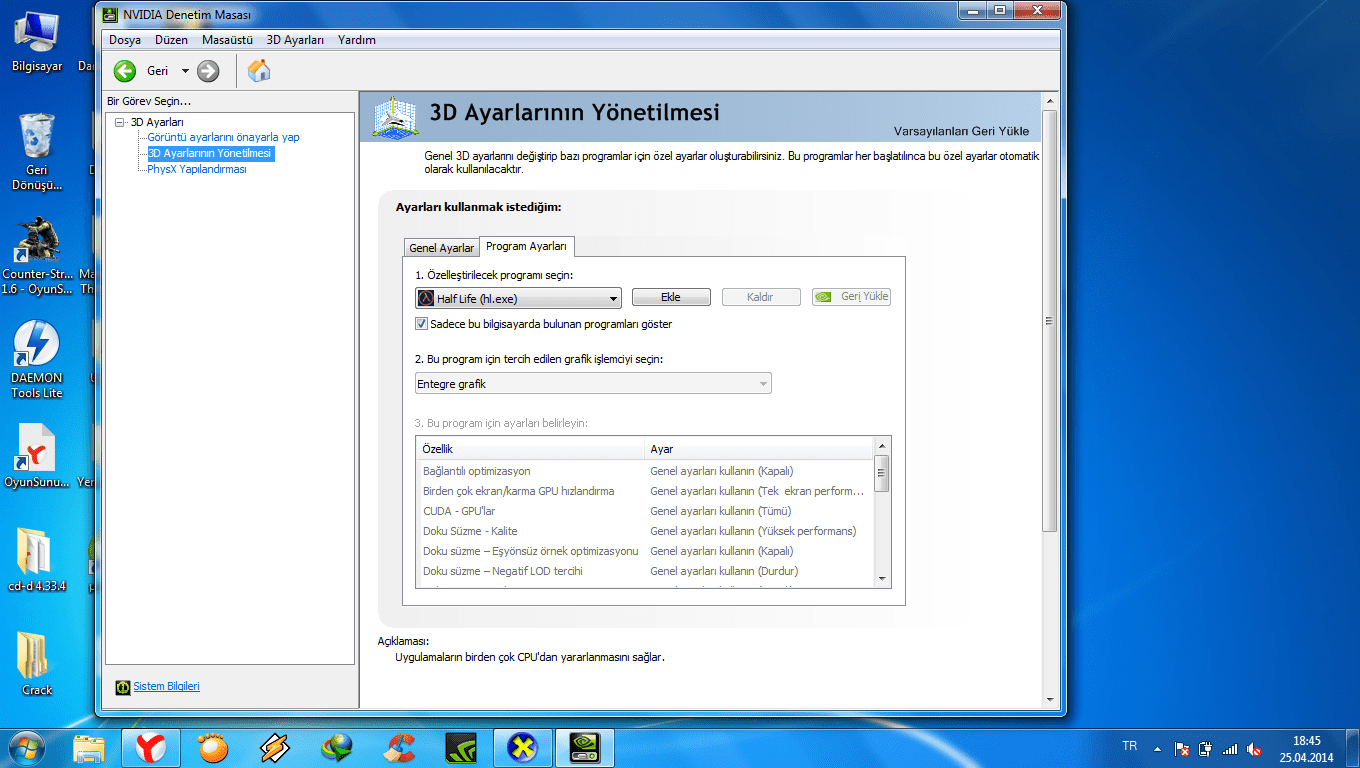Select 'PhysX Yapılandırması' tree item

pos(197,169)
